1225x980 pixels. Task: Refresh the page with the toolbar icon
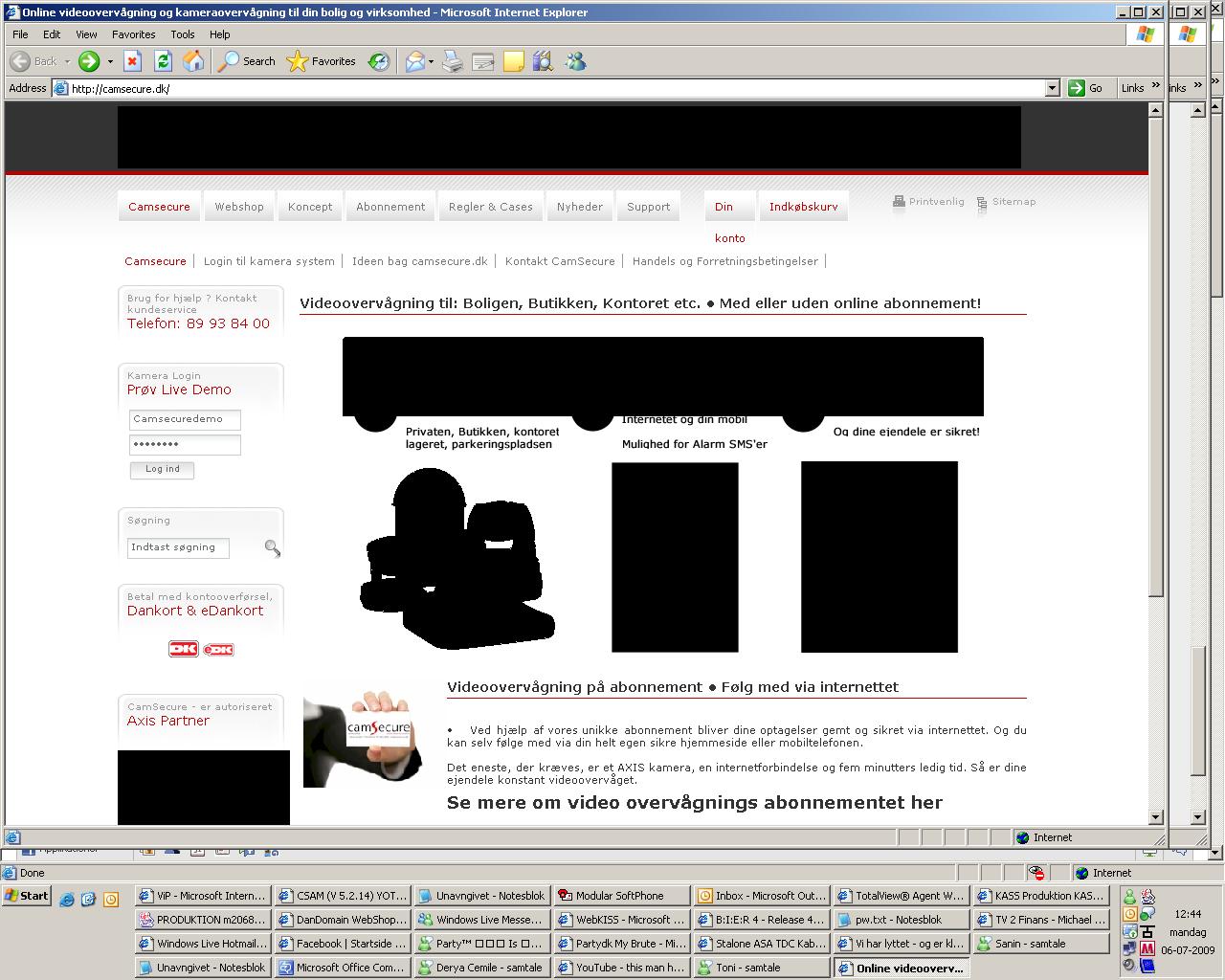coord(163,61)
